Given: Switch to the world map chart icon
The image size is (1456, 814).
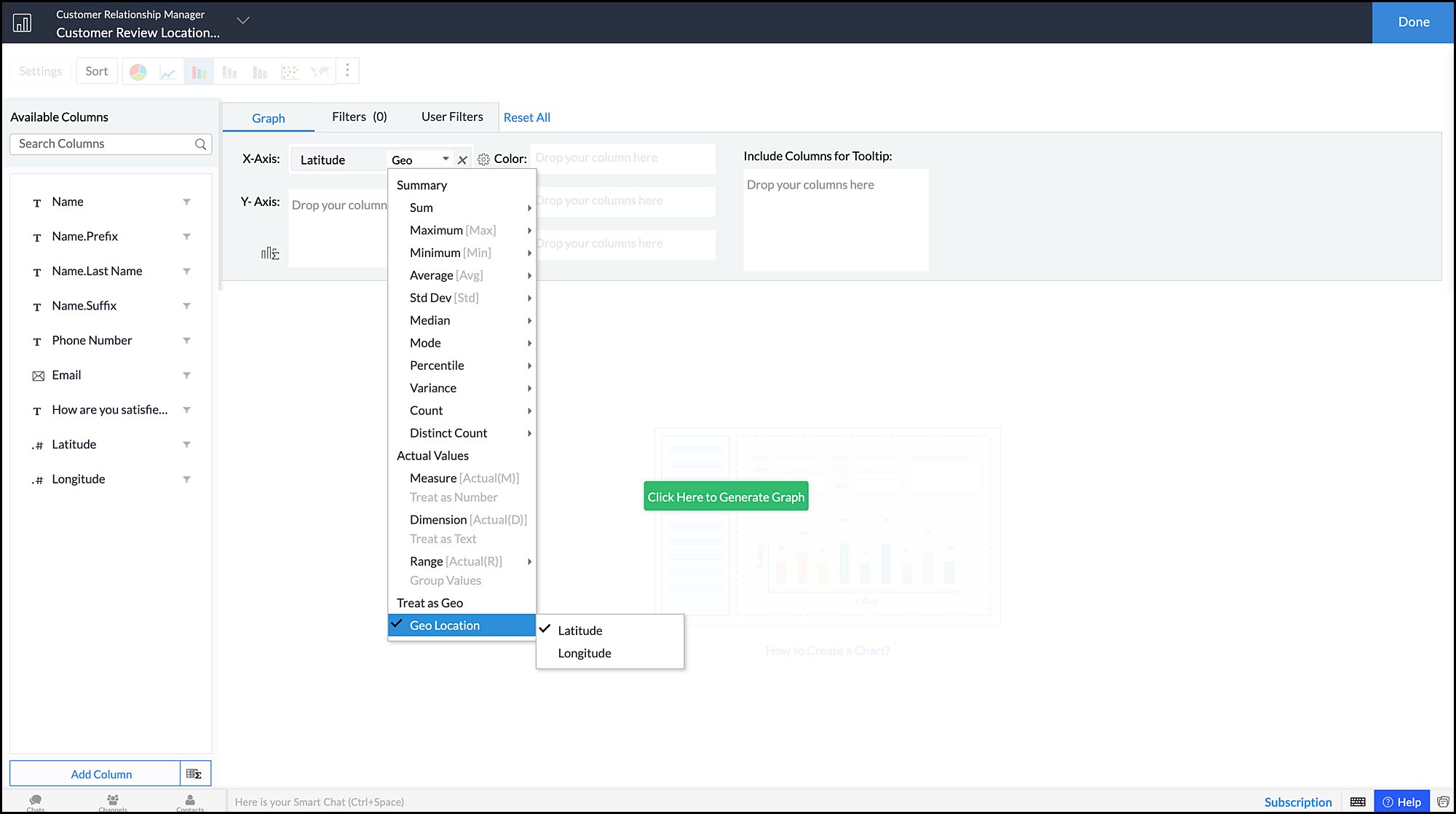Looking at the screenshot, I should [320, 71].
